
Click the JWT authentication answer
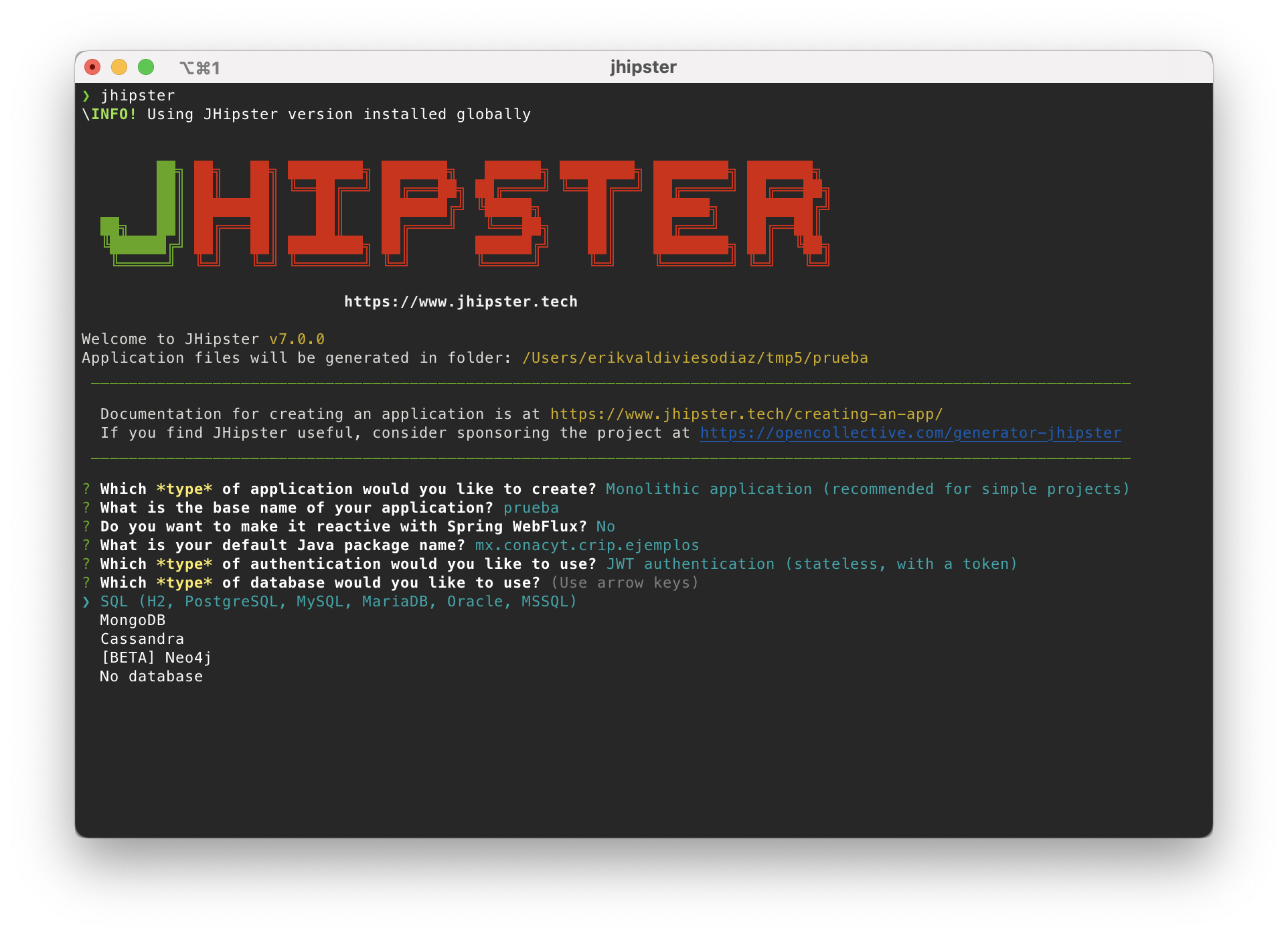812,564
